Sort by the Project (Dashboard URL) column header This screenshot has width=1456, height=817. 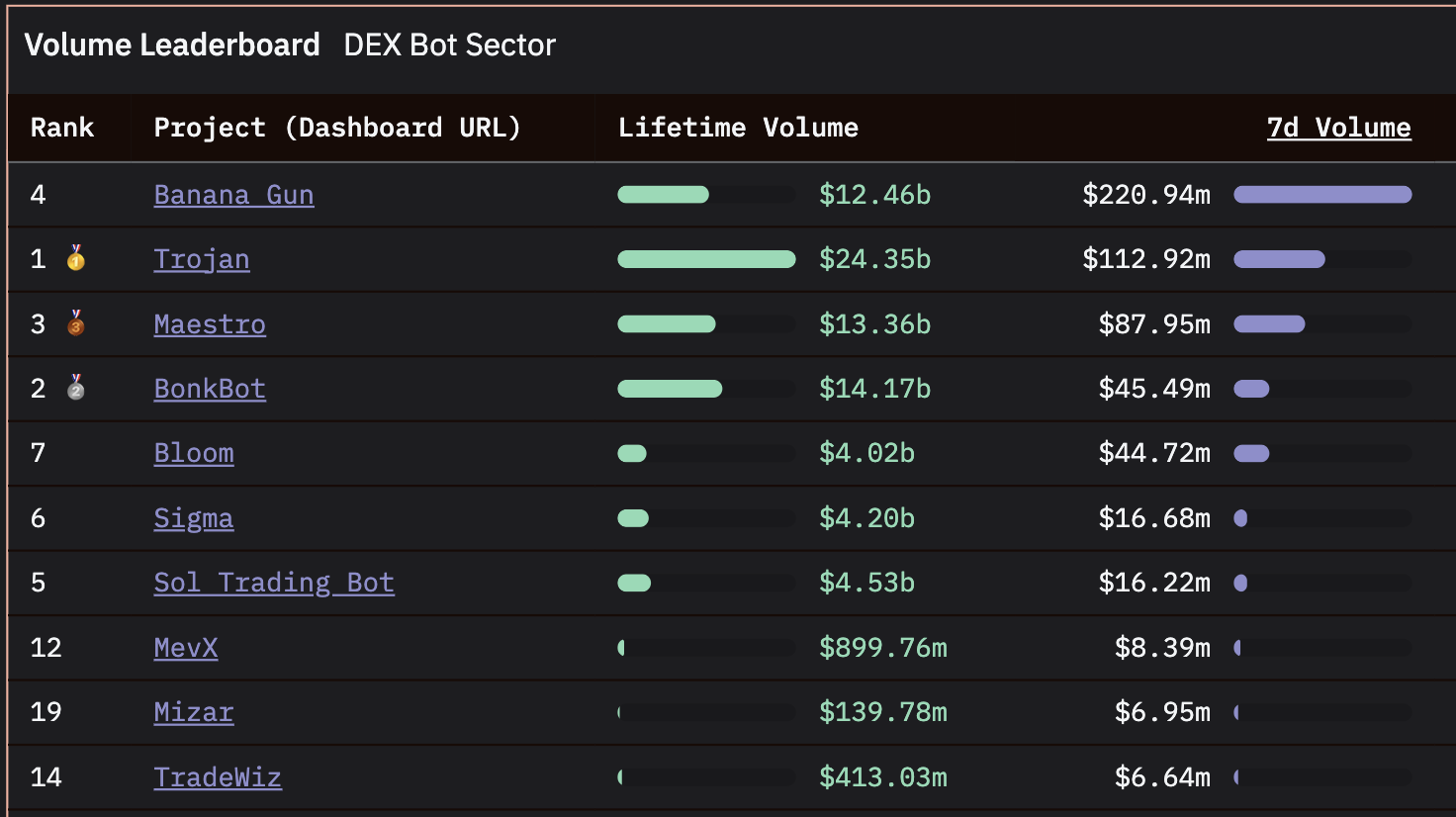coord(337,128)
